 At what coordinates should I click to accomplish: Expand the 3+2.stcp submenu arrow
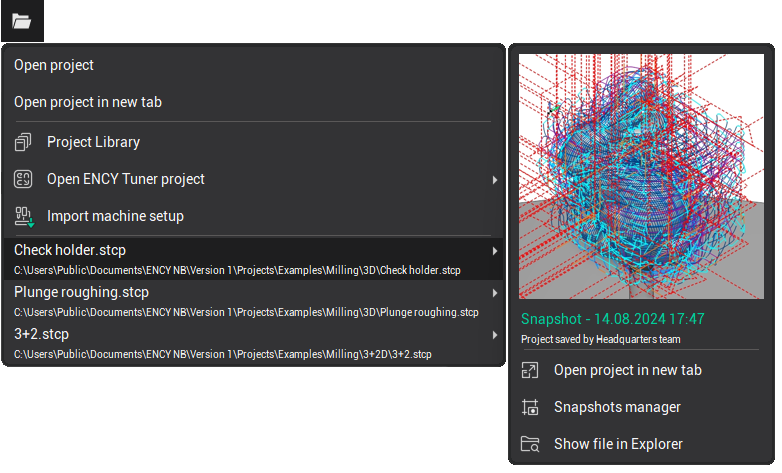[495, 335]
